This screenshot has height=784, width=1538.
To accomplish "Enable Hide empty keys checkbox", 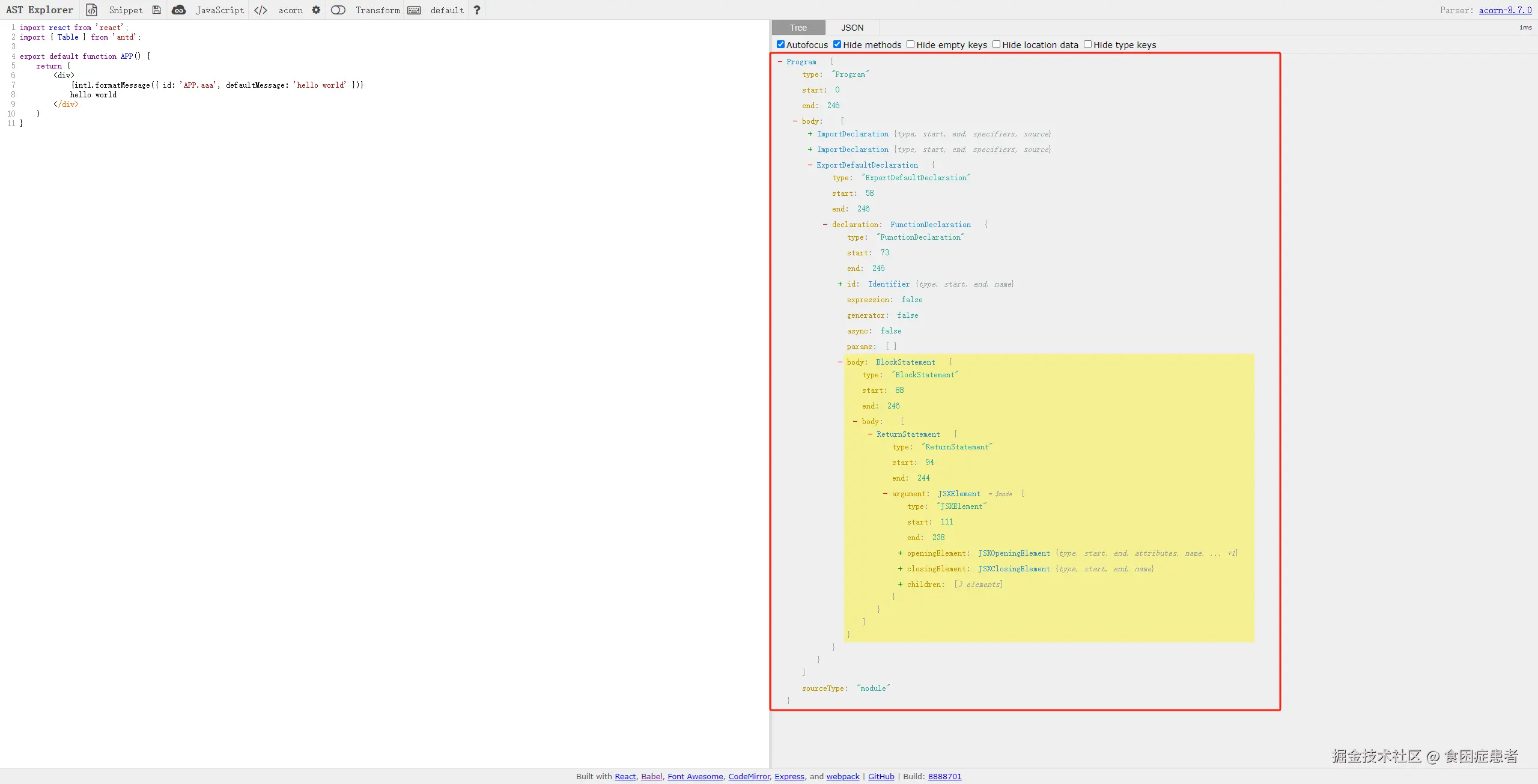I will pyautogui.click(x=910, y=44).
